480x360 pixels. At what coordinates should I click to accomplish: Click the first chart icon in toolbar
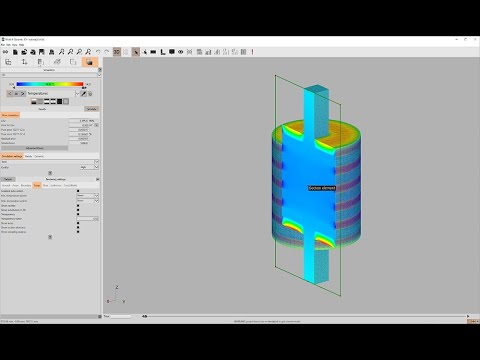[x=199, y=52]
